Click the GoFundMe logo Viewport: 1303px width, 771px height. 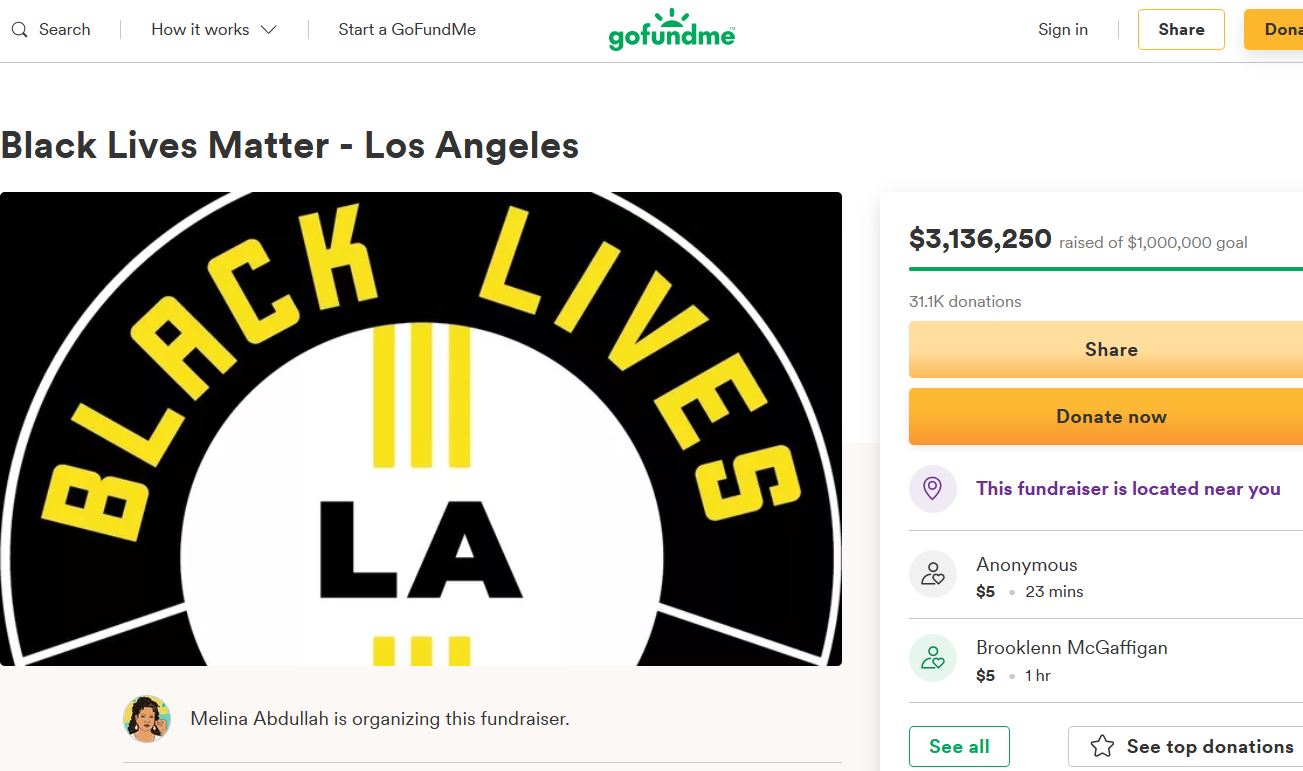tap(671, 30)
